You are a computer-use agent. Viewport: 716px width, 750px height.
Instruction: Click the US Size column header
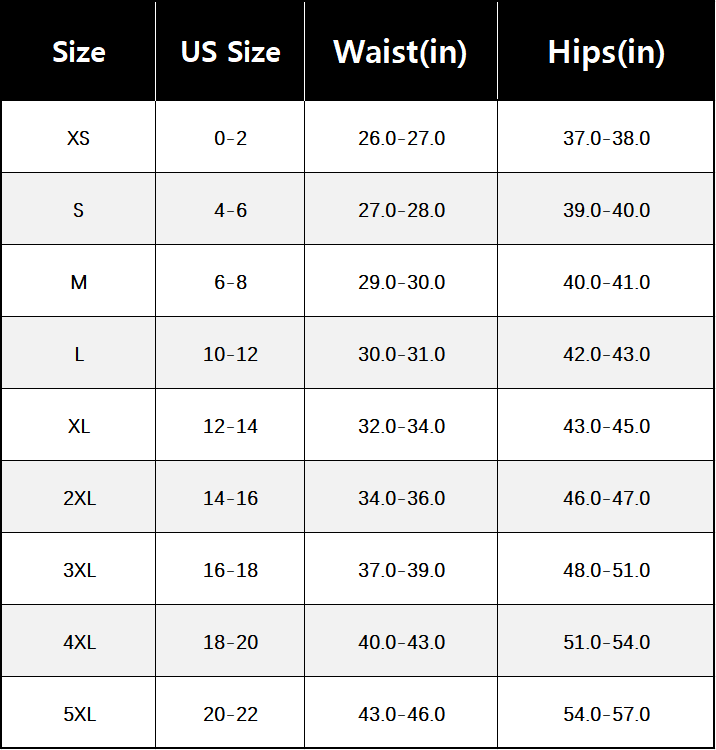coord(230,52)
